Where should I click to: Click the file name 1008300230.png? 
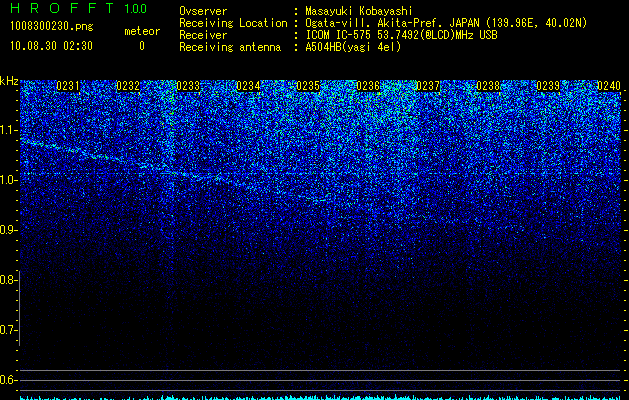coord(52,27)
